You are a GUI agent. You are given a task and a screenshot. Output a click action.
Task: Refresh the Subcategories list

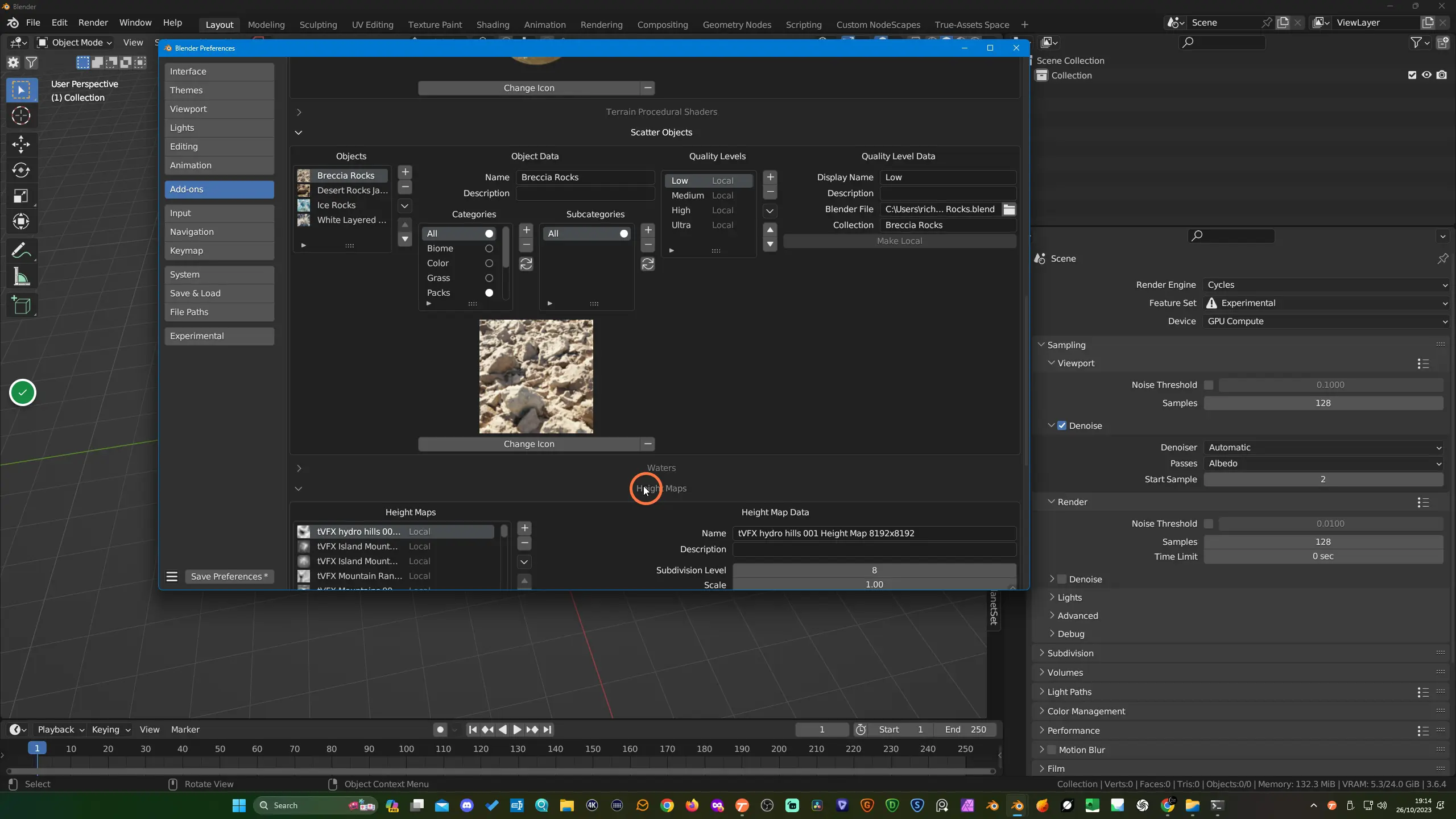click(648, 264)
